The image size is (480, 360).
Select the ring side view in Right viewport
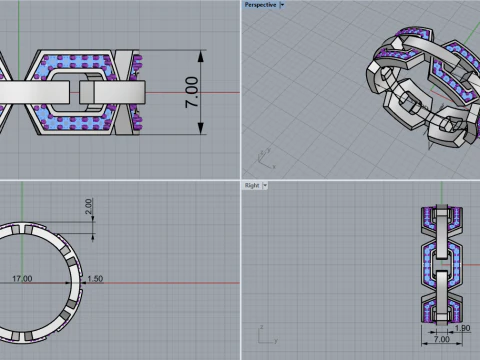click(442, 265)
